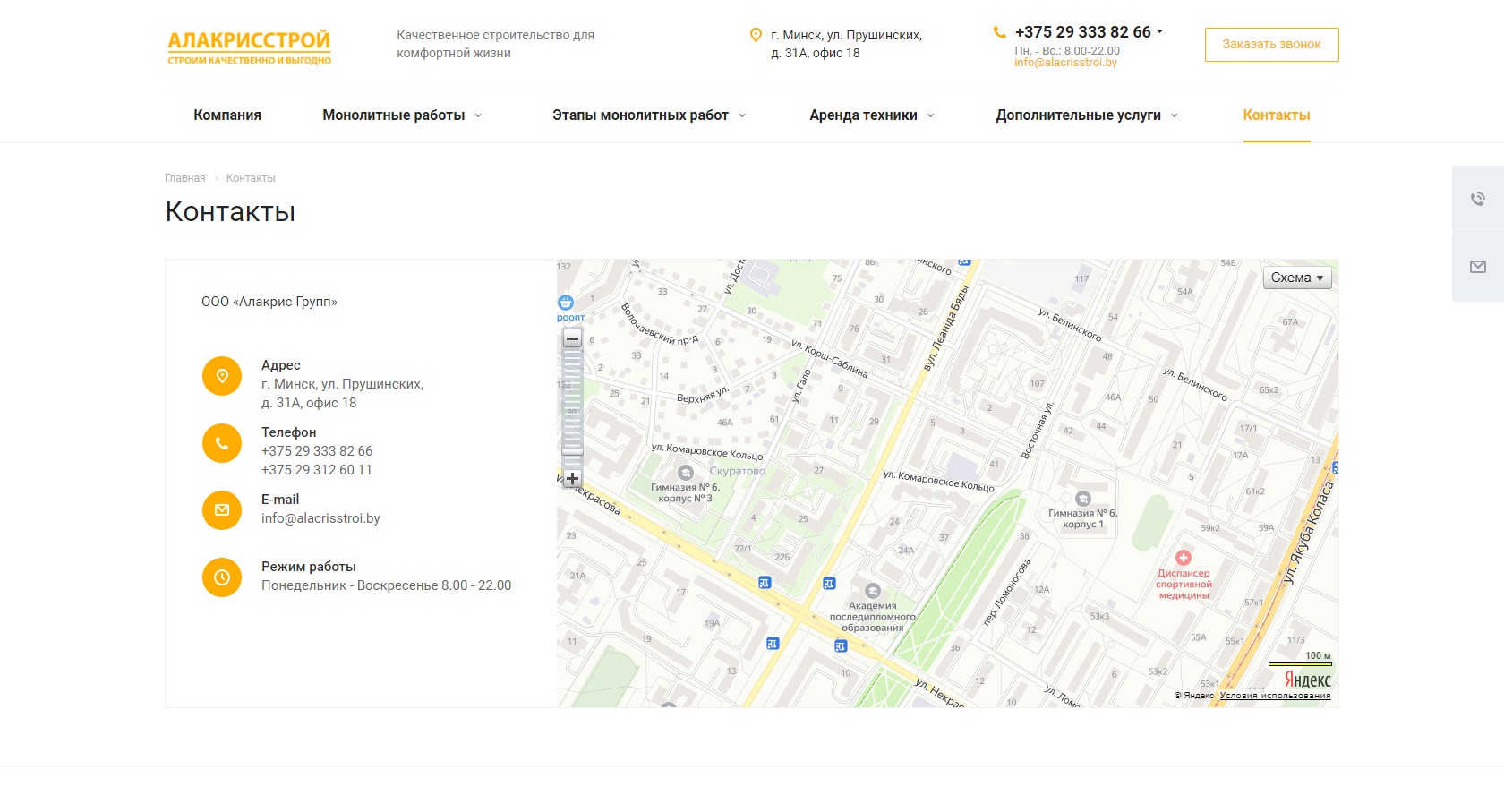The image size is (1504, 812).
Task: Click the map zoom level slider track
Action: 572,403
